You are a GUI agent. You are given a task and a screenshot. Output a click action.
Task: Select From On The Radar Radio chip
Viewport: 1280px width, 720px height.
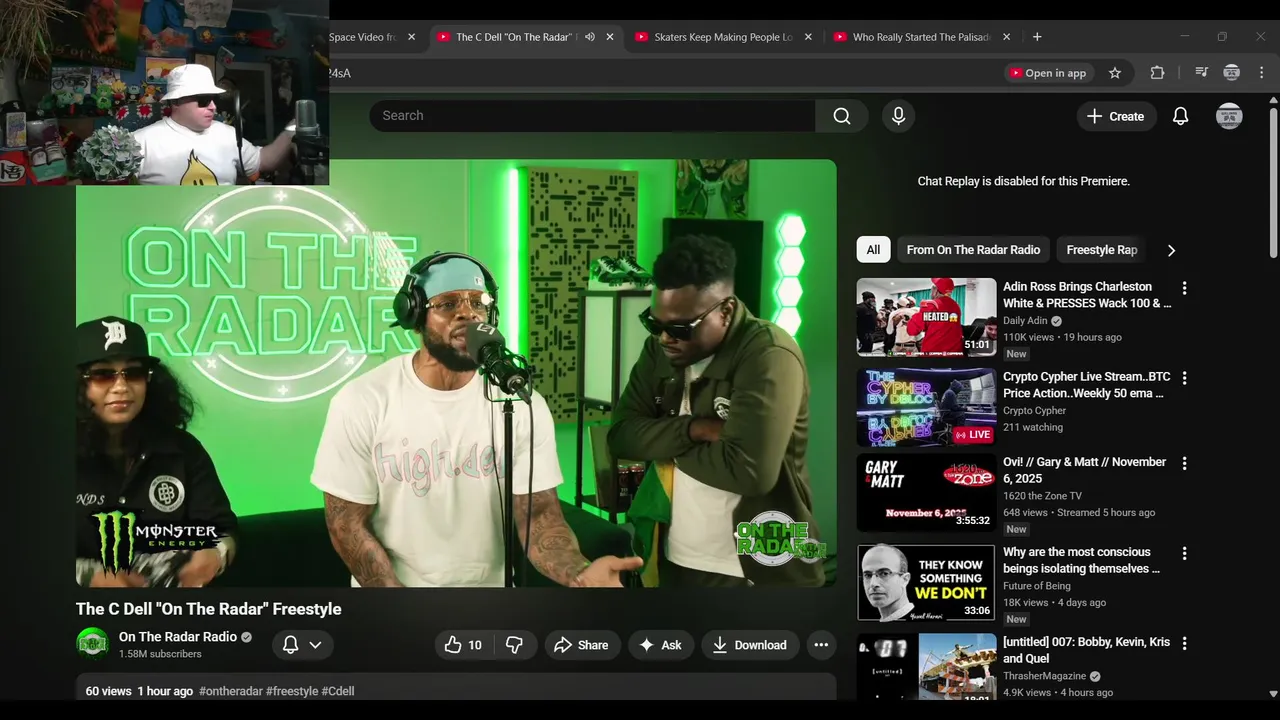click(x=973, y=250)
